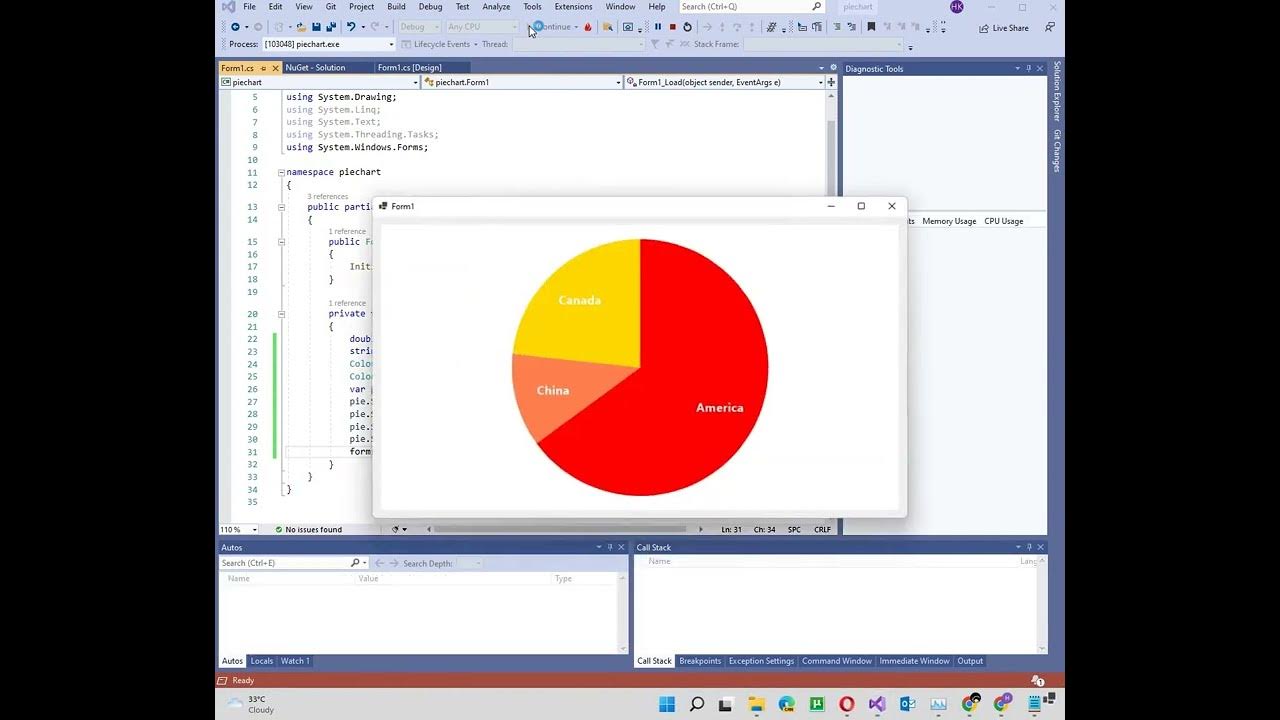The width and height of the screenshot is (1280, 720).
Task: Click the No issues found status indicator
Action: pos(308,529)
